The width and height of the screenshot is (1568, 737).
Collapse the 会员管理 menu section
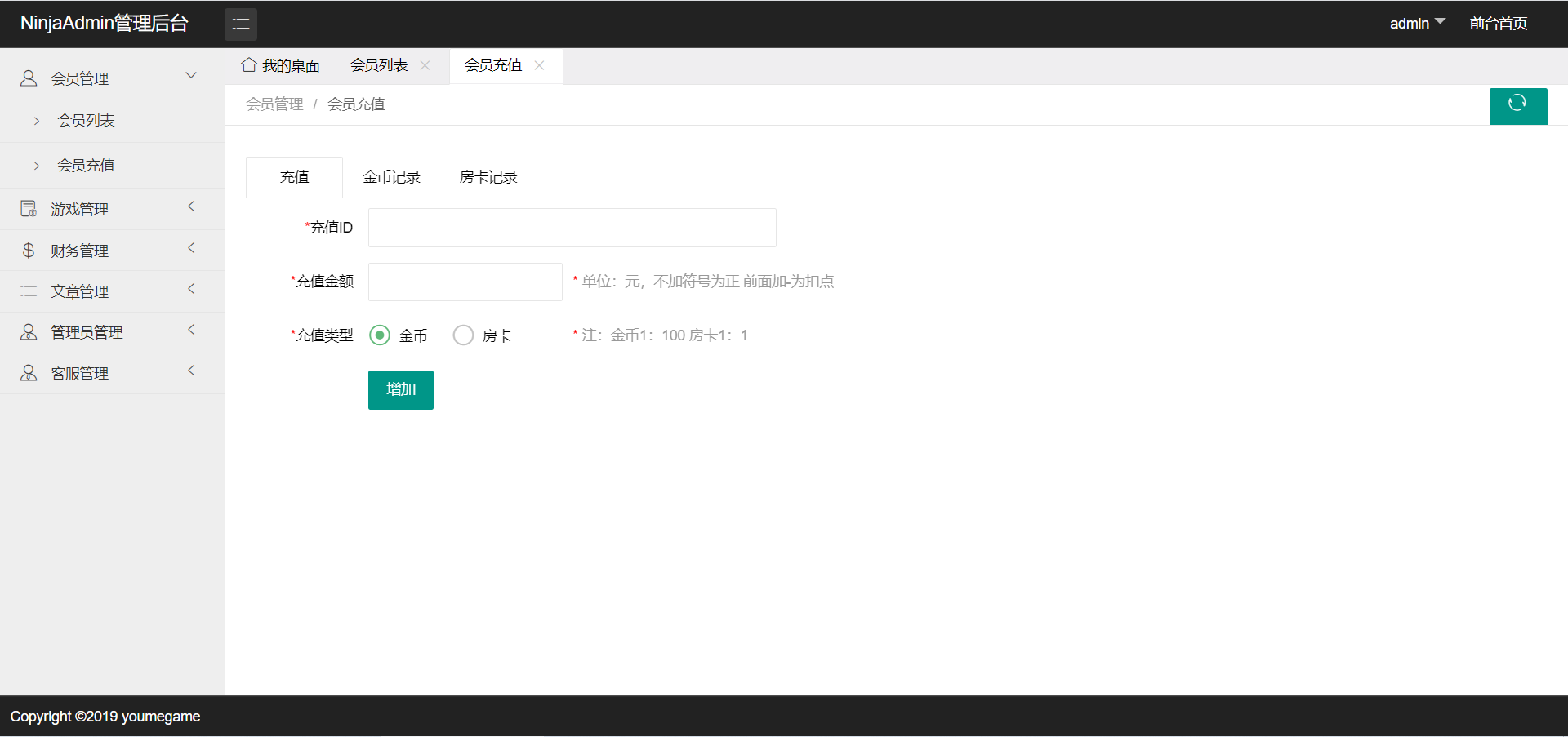191,75
